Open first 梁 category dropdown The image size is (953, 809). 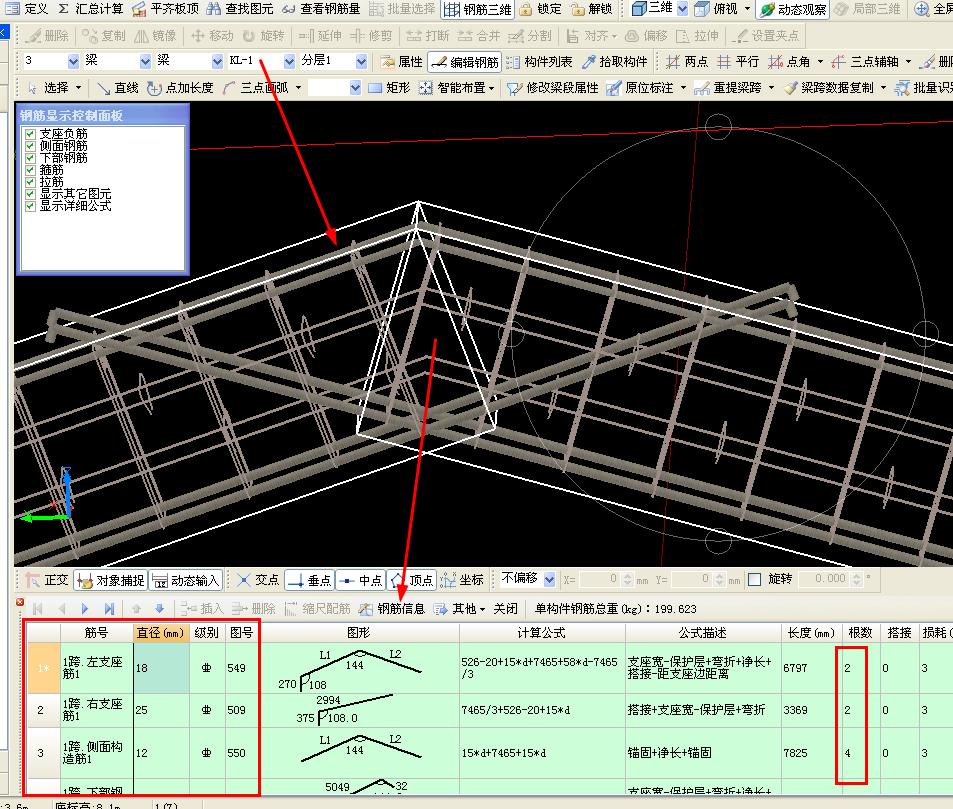coord(145,61)
